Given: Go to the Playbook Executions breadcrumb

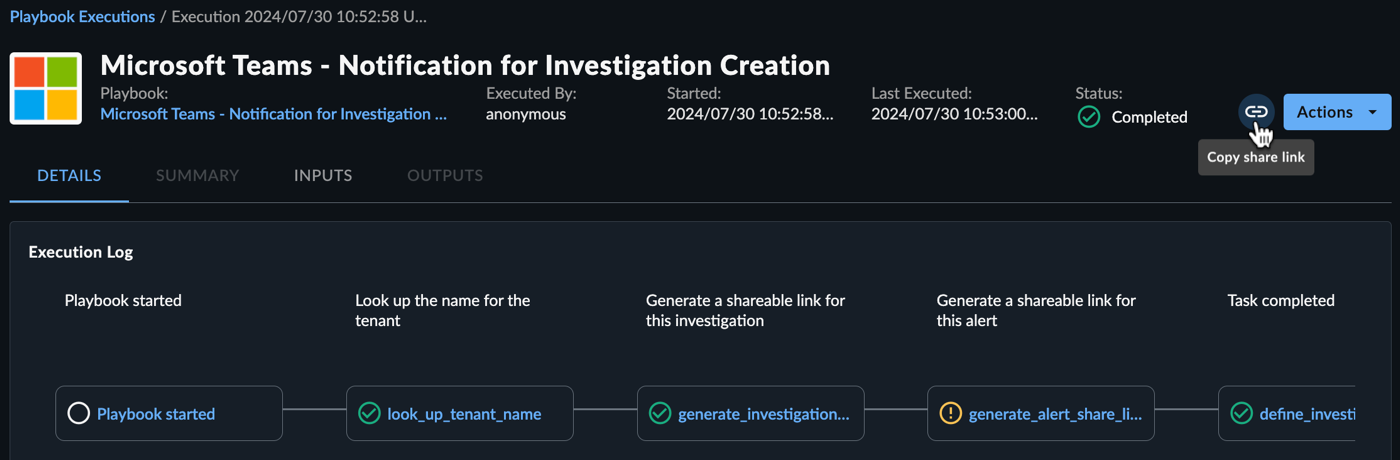Looking at the screenshot, I should coord(82,17).
